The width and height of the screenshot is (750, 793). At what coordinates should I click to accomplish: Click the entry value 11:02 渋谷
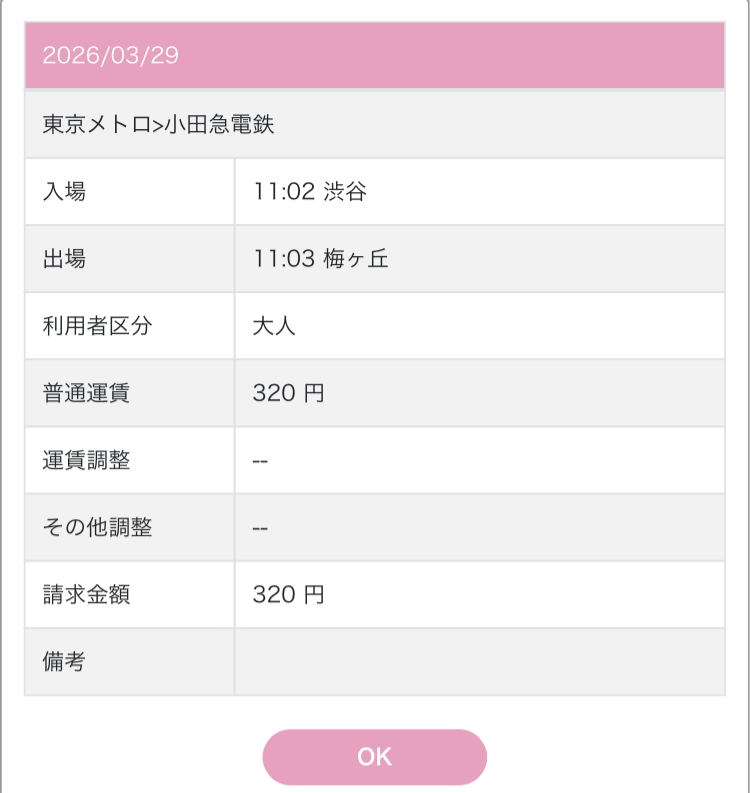coord(310,191)
